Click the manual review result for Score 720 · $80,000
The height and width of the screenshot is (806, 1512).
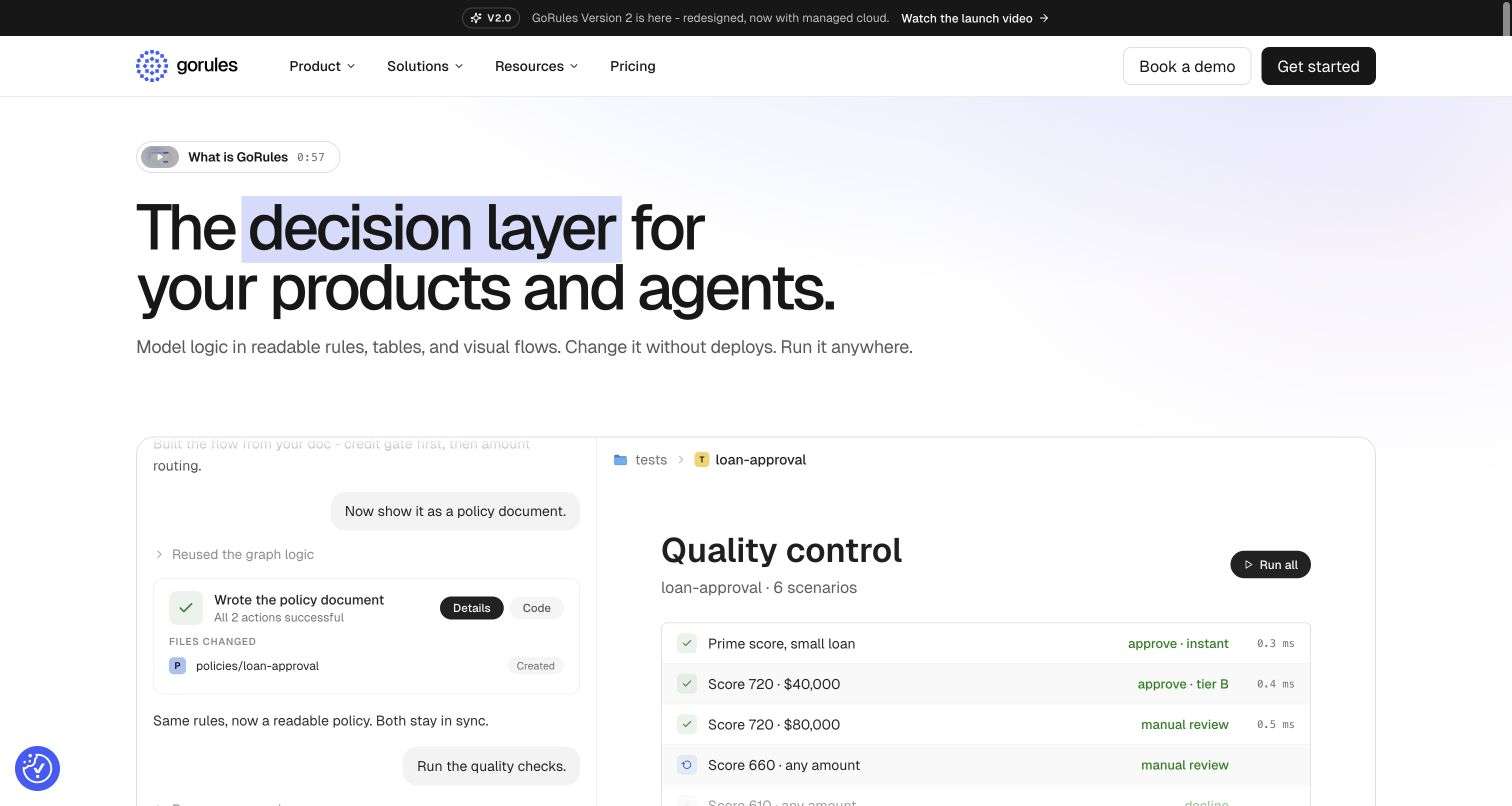1185,725
